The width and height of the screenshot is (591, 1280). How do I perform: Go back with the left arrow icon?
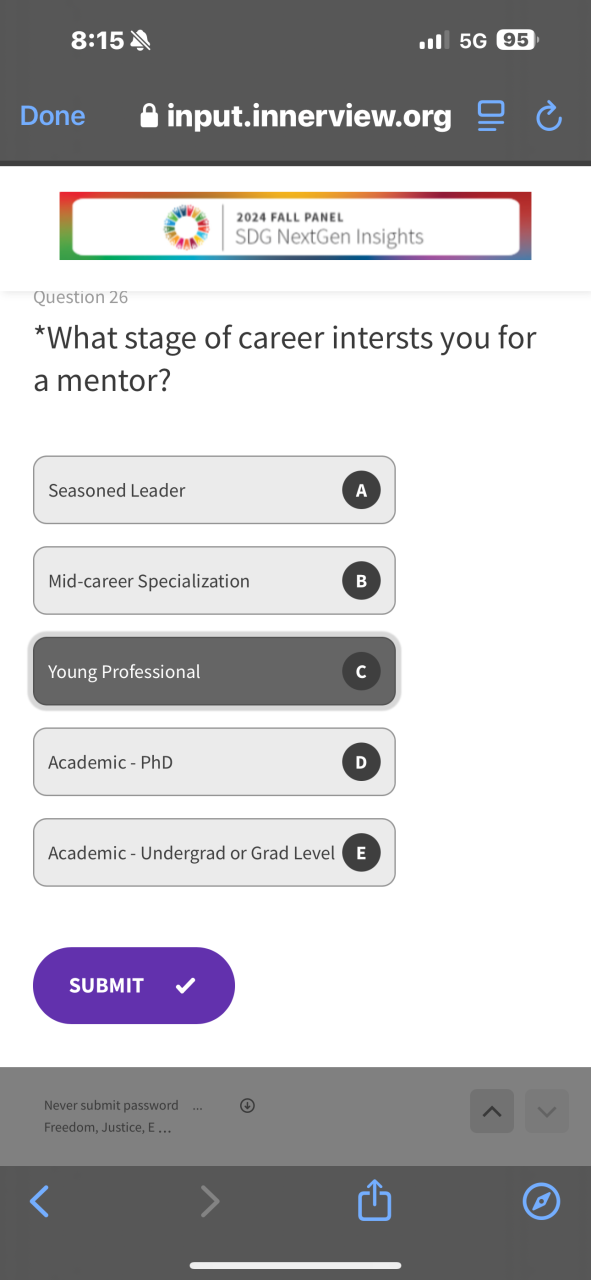tap(39, 1201)
